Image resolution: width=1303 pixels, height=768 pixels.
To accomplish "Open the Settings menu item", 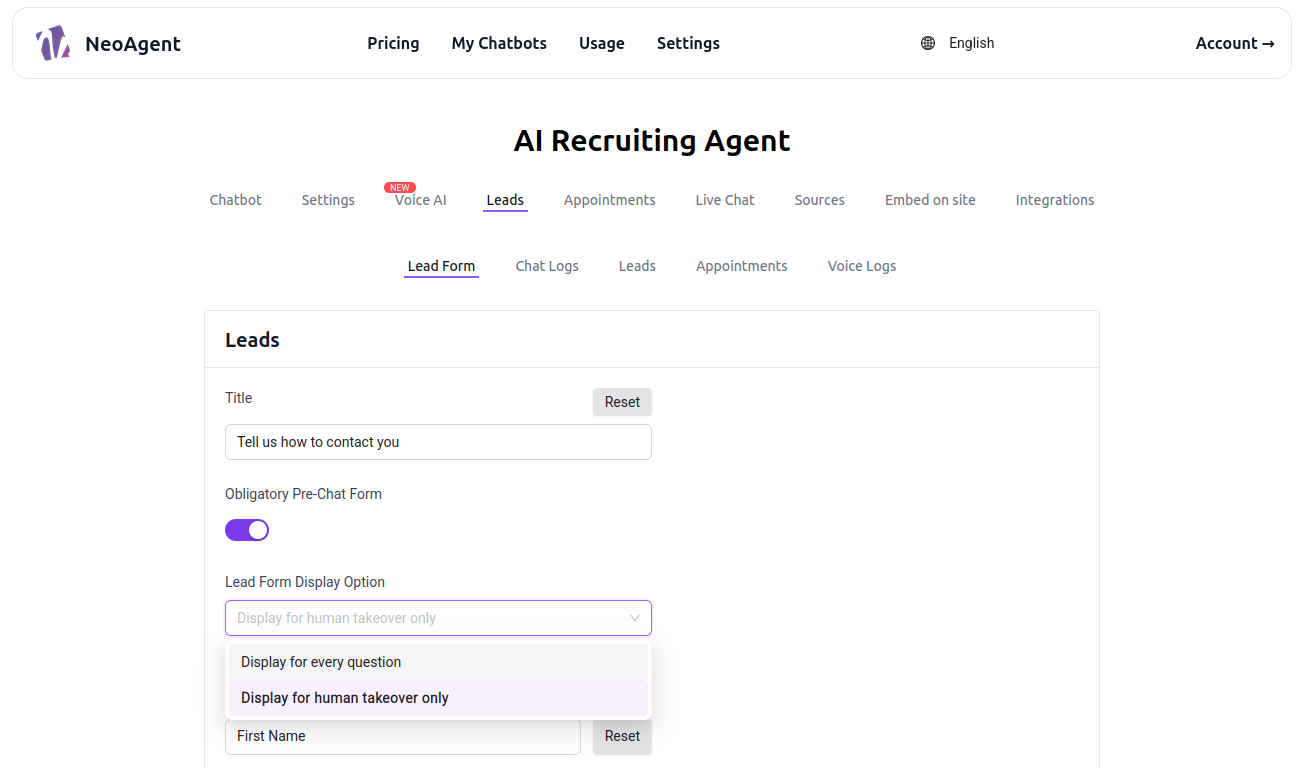I will pos(688,43).
